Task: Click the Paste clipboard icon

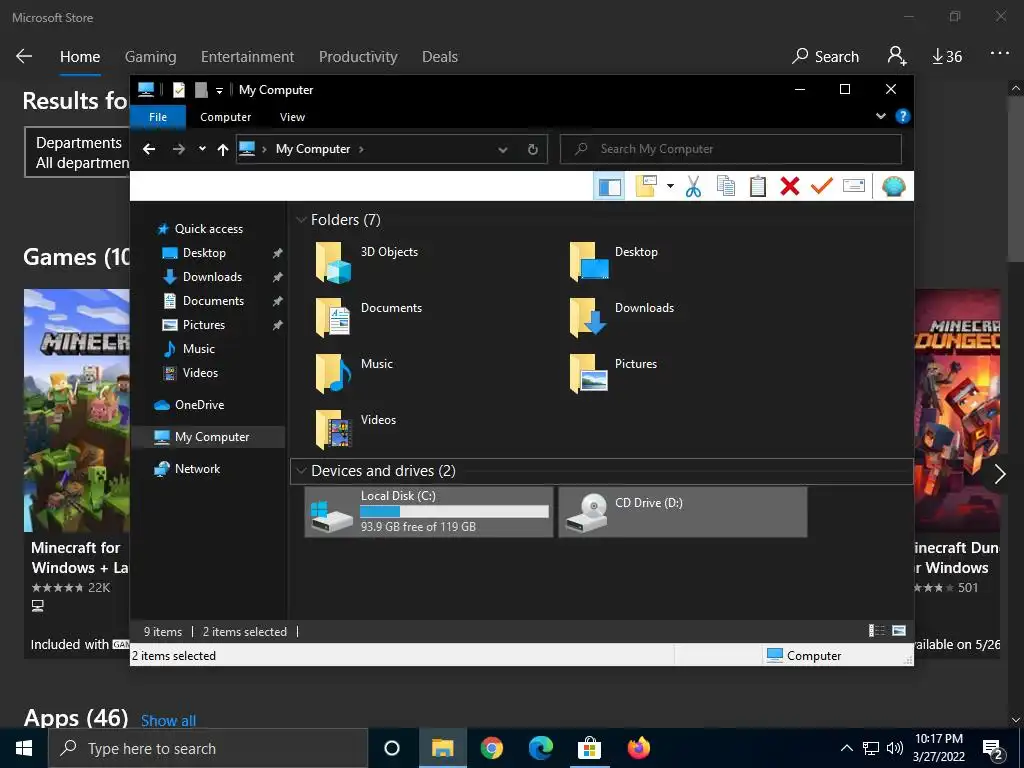Action: [758, 186]
